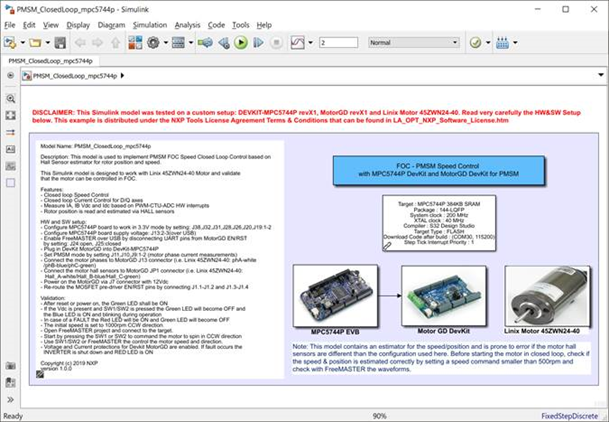
Task: Select the blue FOC - PMSM Speed Control block
Action: pos(438,170)
